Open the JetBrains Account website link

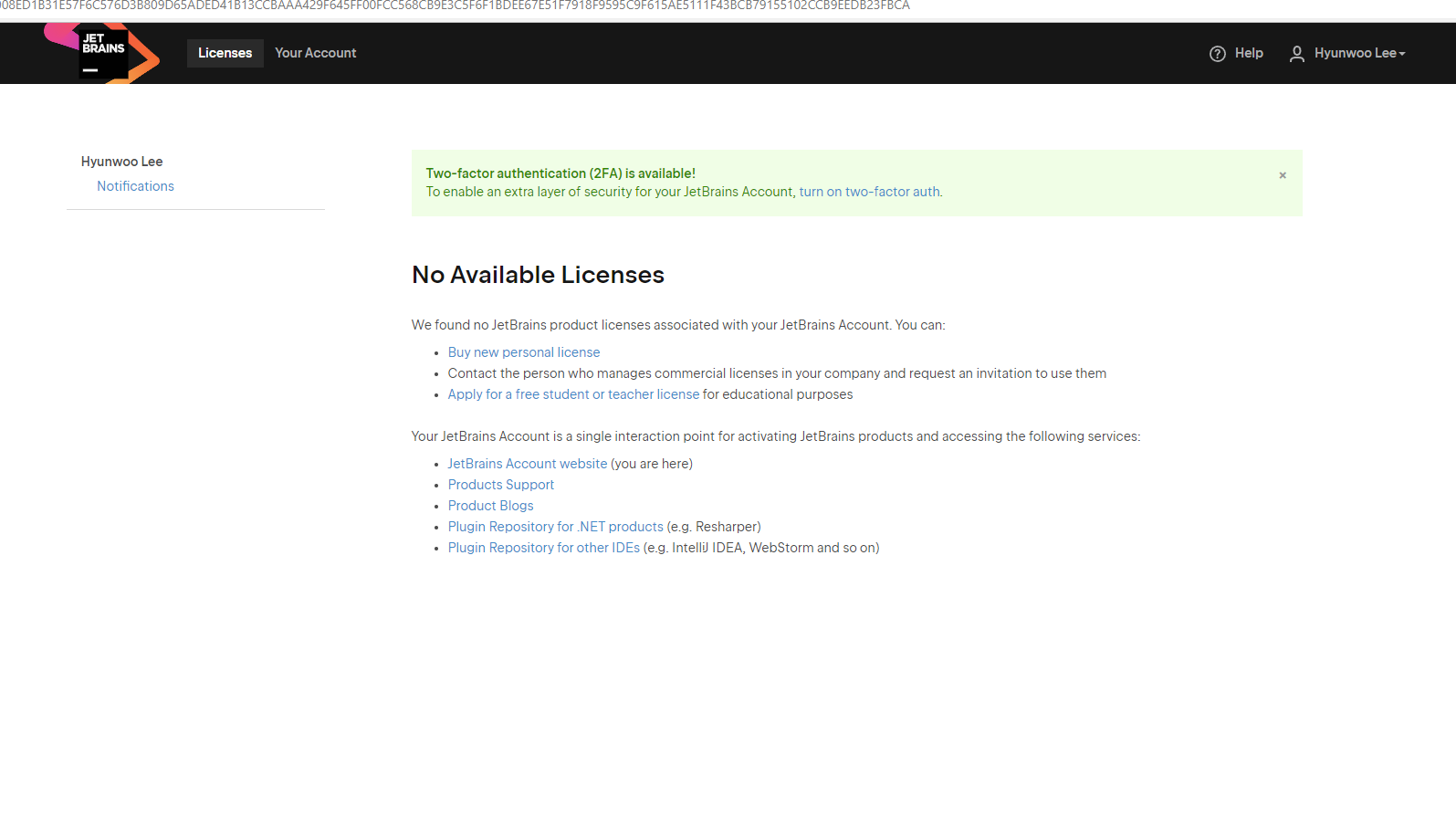(527, 464)
